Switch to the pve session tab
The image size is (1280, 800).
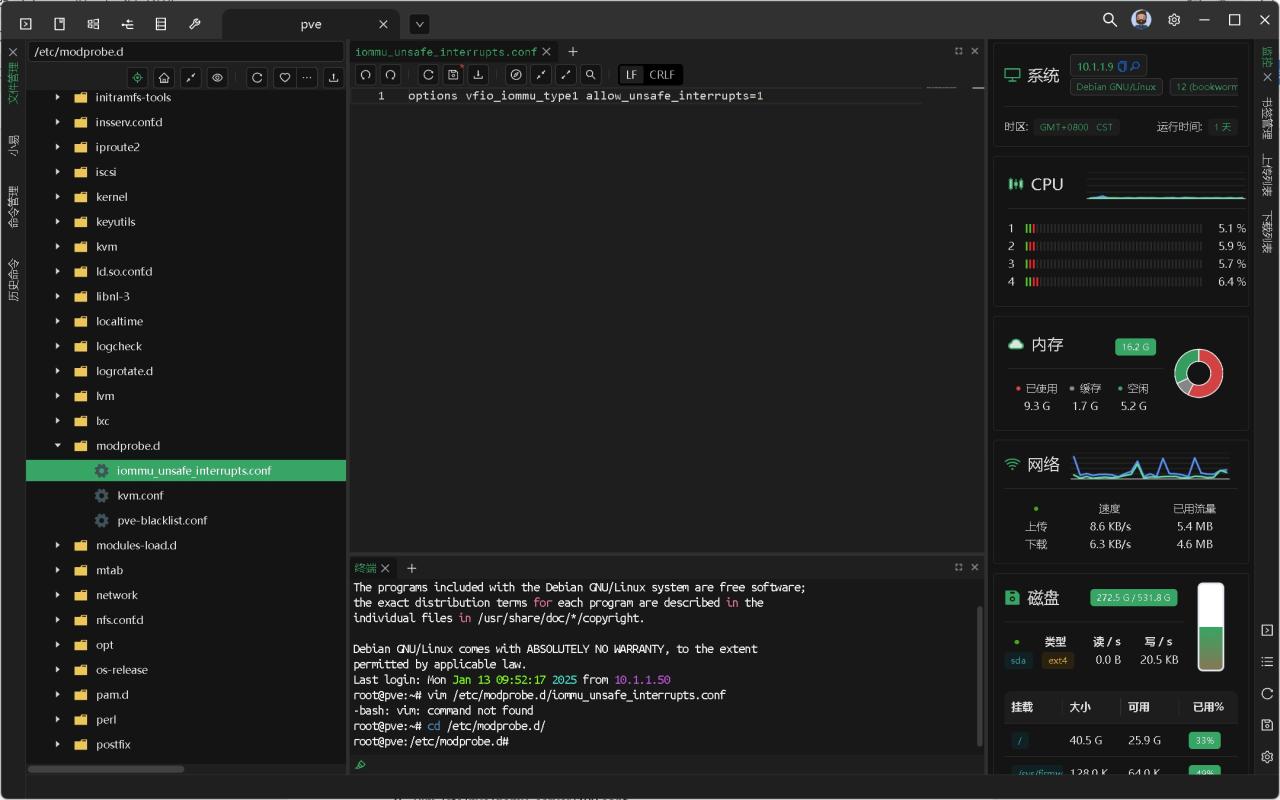click(310, 24)
